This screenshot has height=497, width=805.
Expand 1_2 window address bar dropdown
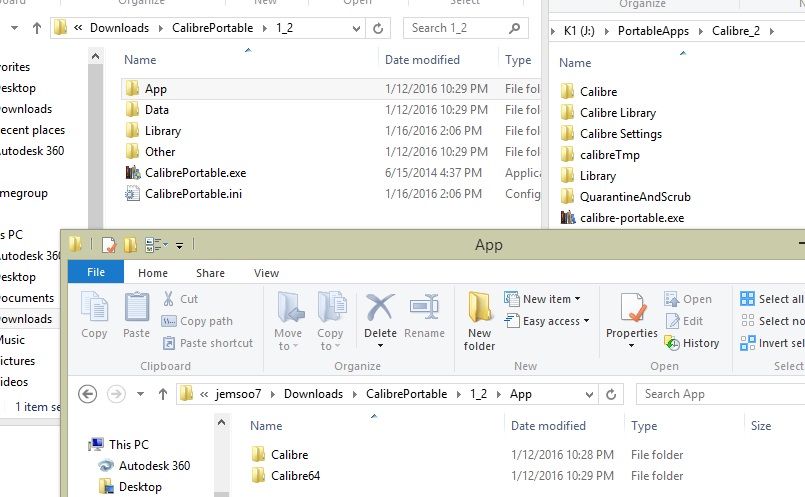point(356,28)
